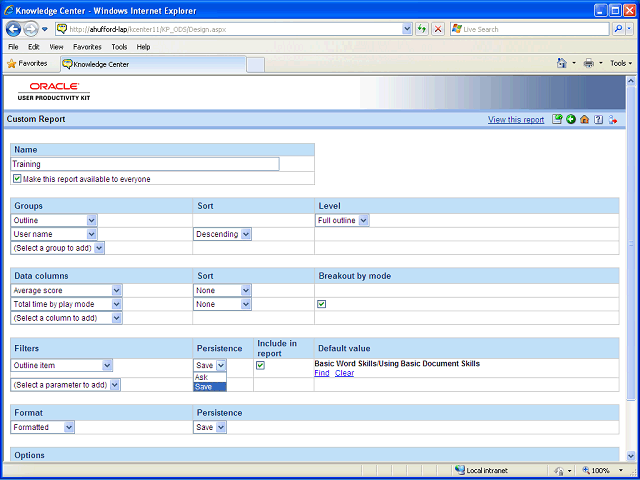Click the report Name text field
Viewport: 640px width, 480px height.
(x=145, y=164)
